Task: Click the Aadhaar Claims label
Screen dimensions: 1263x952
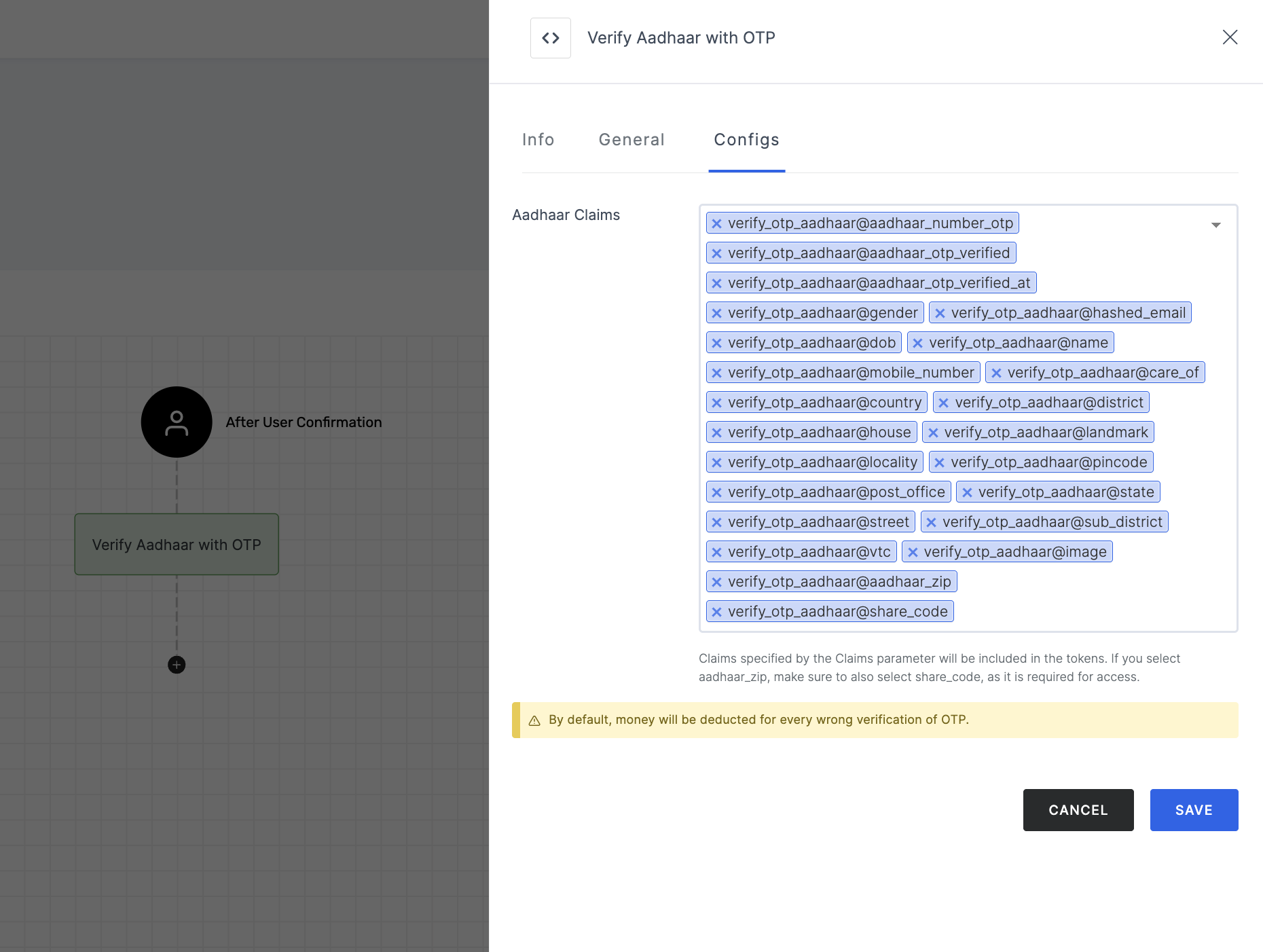Action: [x=566, y=215]
